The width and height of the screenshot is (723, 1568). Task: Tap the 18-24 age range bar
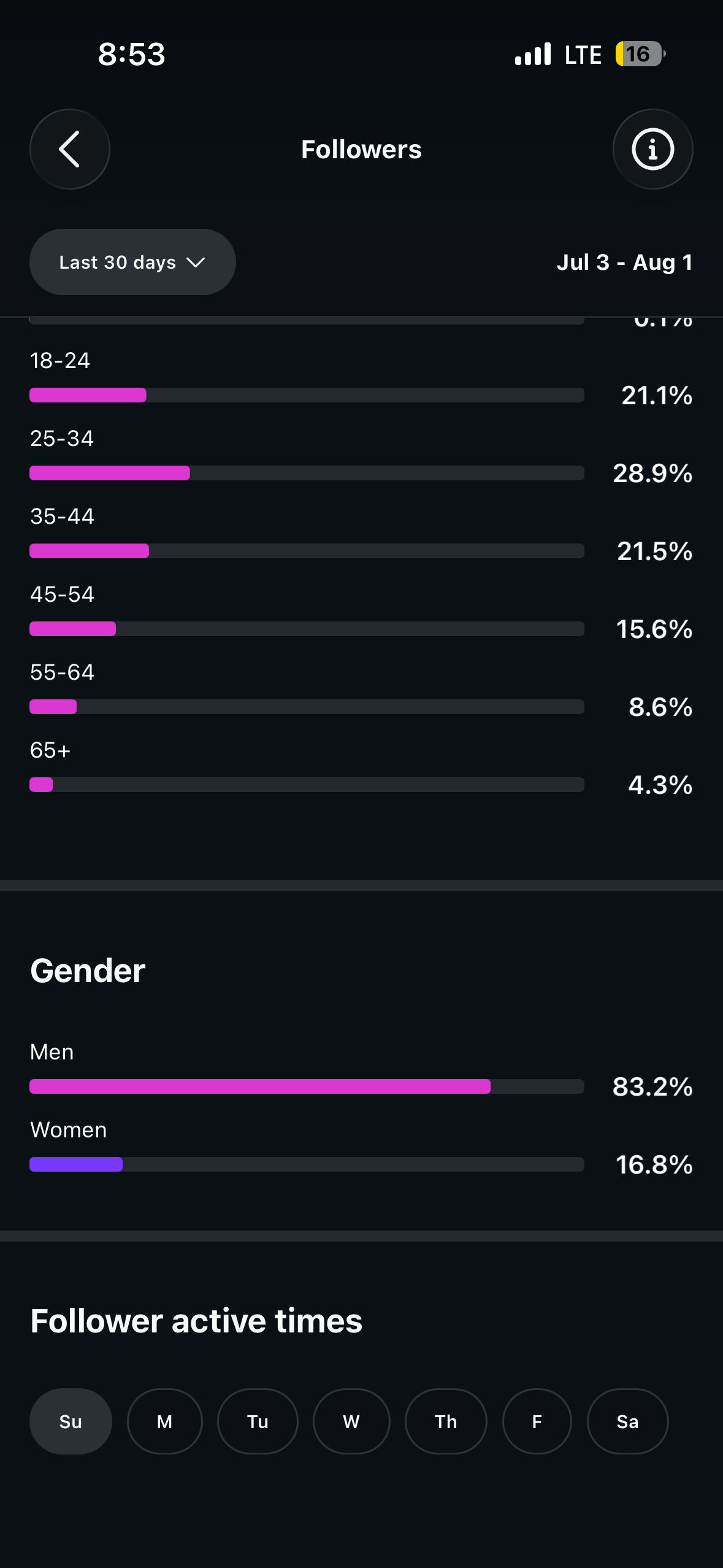tap(307, 395)
